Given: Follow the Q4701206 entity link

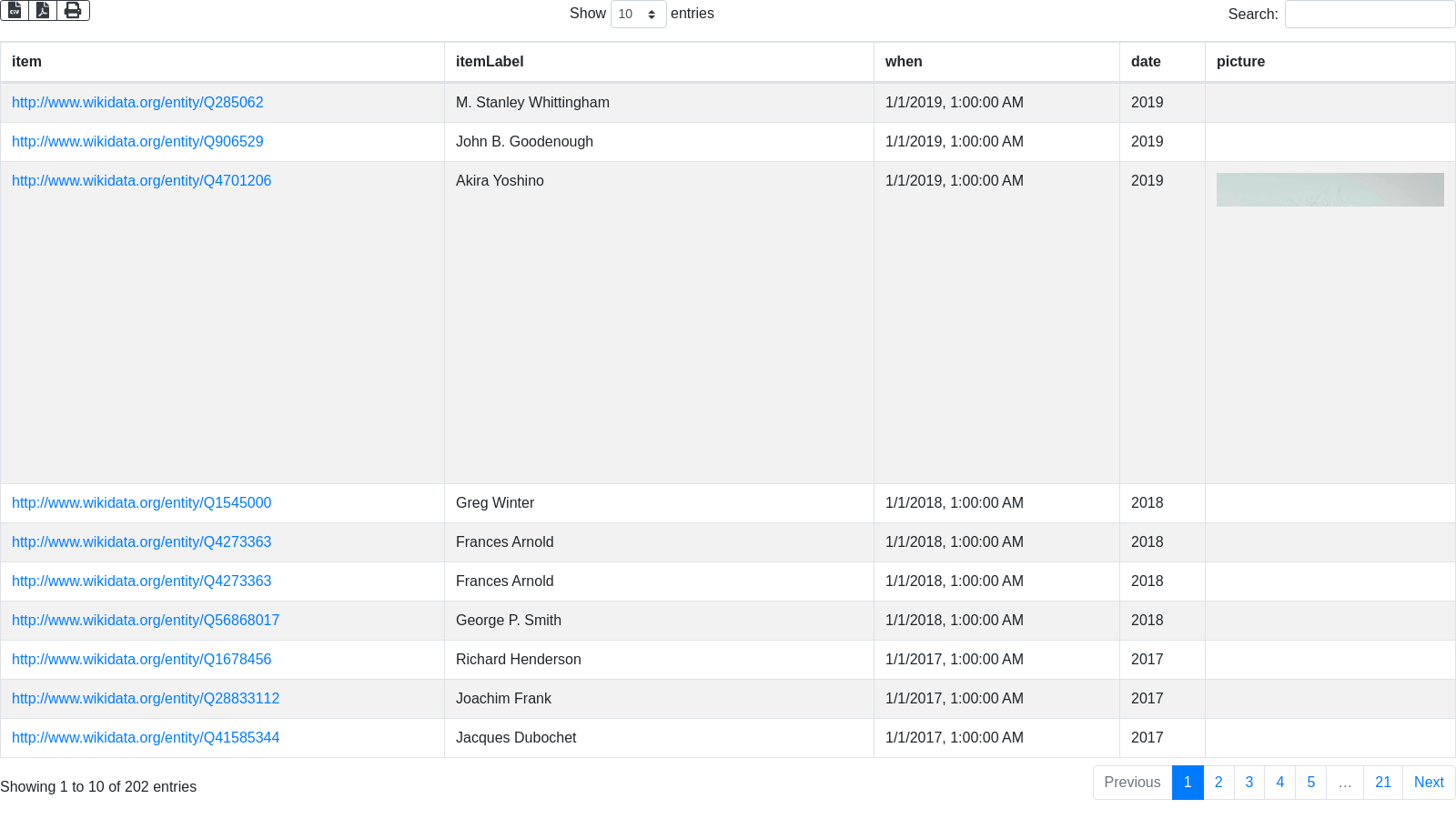Looking at the screenshot, I should tap(141, 181).
